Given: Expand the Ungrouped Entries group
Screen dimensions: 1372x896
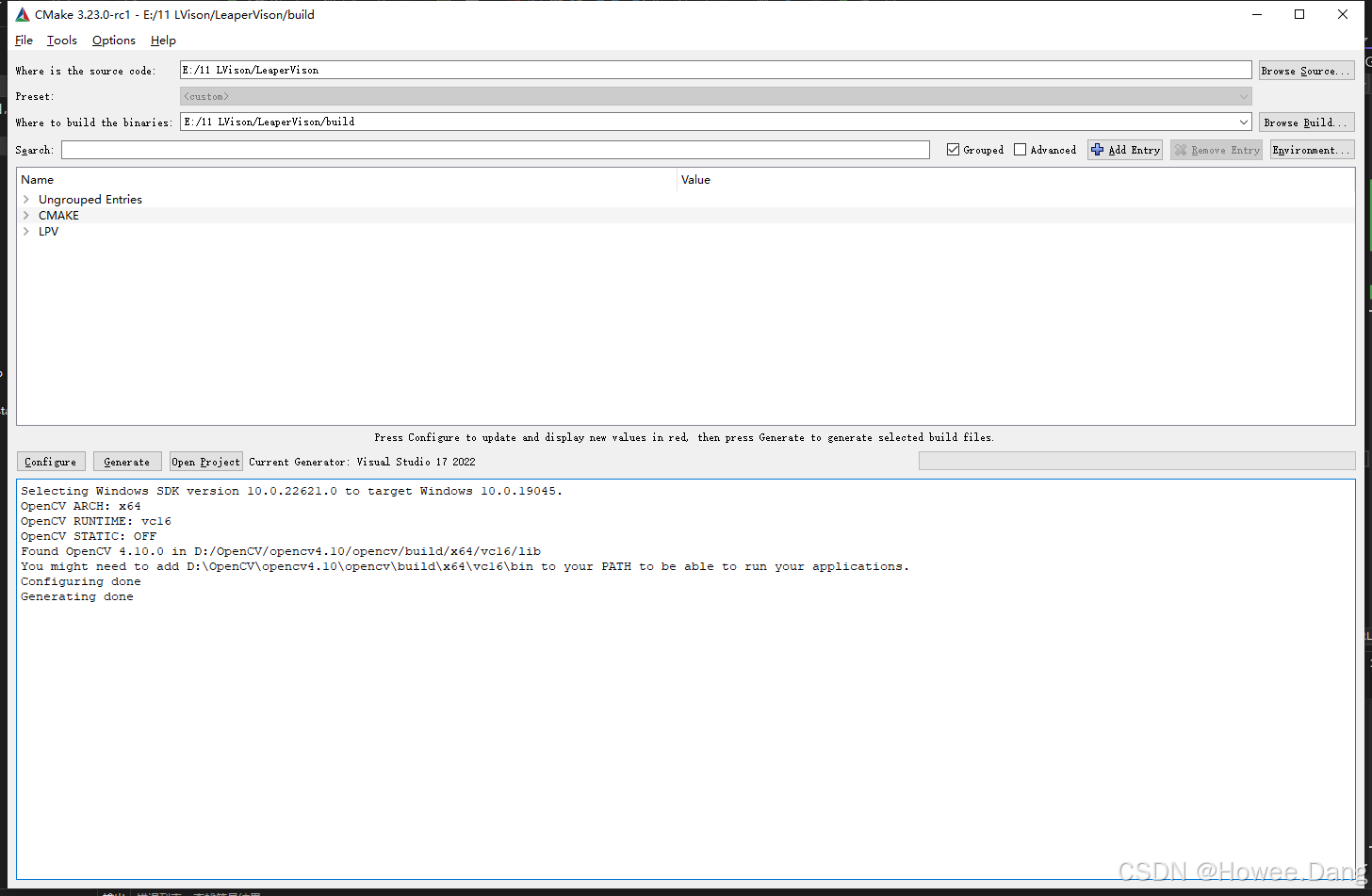Looking at the screenshot, I should point(26,200).
